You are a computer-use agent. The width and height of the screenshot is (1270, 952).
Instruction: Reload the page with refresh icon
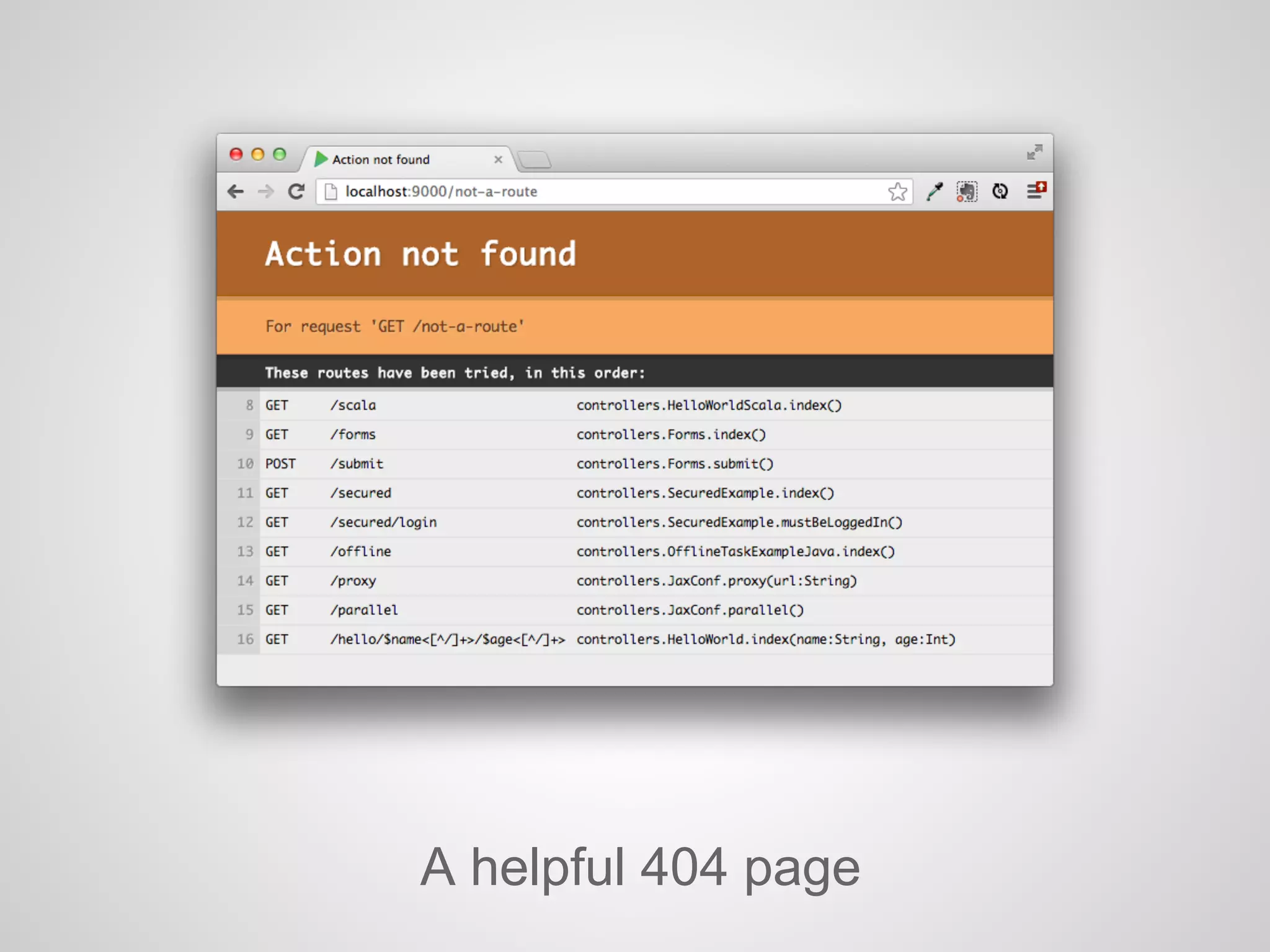(x=296, y=192)
